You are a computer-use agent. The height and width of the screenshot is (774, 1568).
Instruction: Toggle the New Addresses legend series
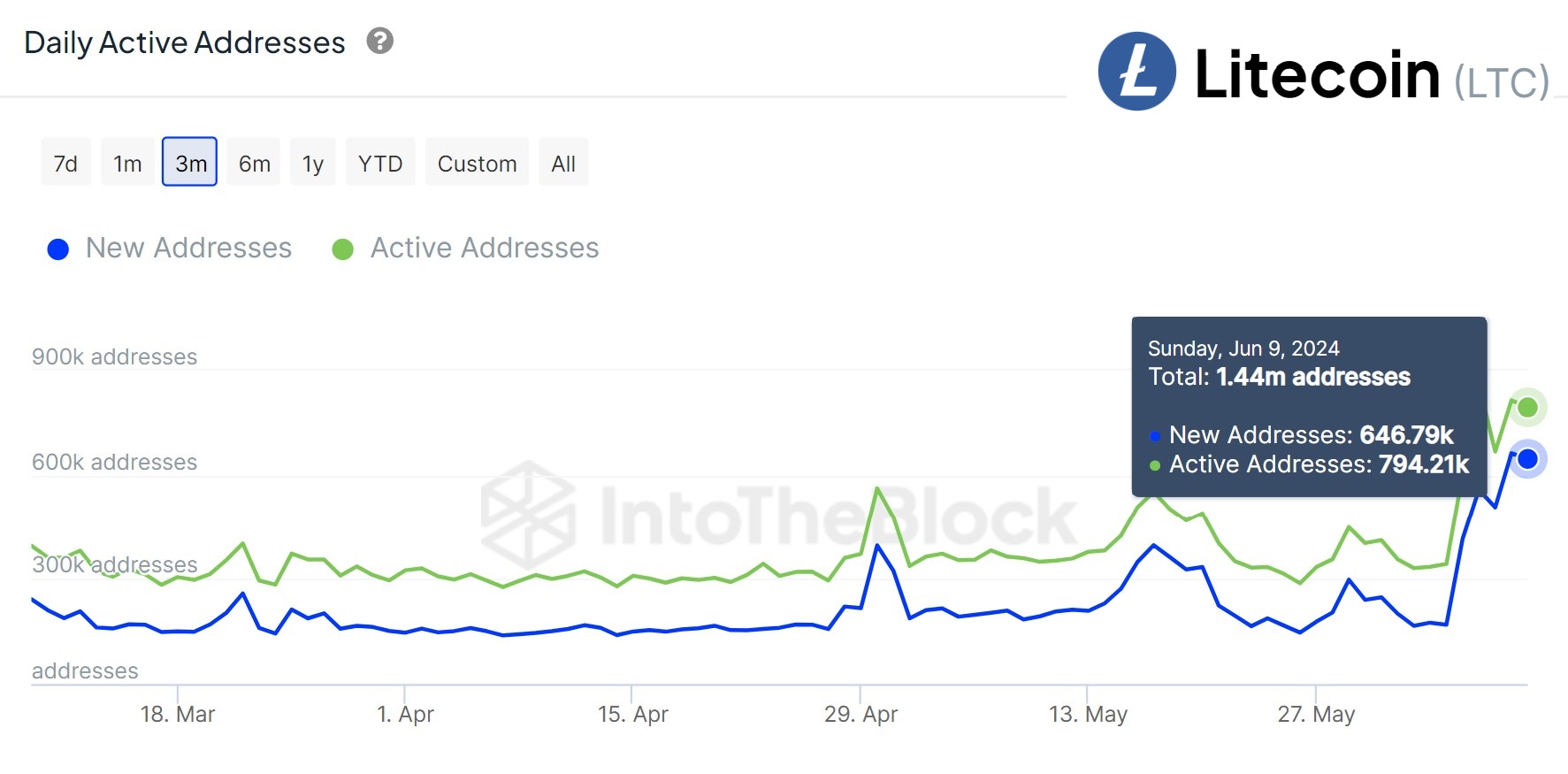coord(170,249)
